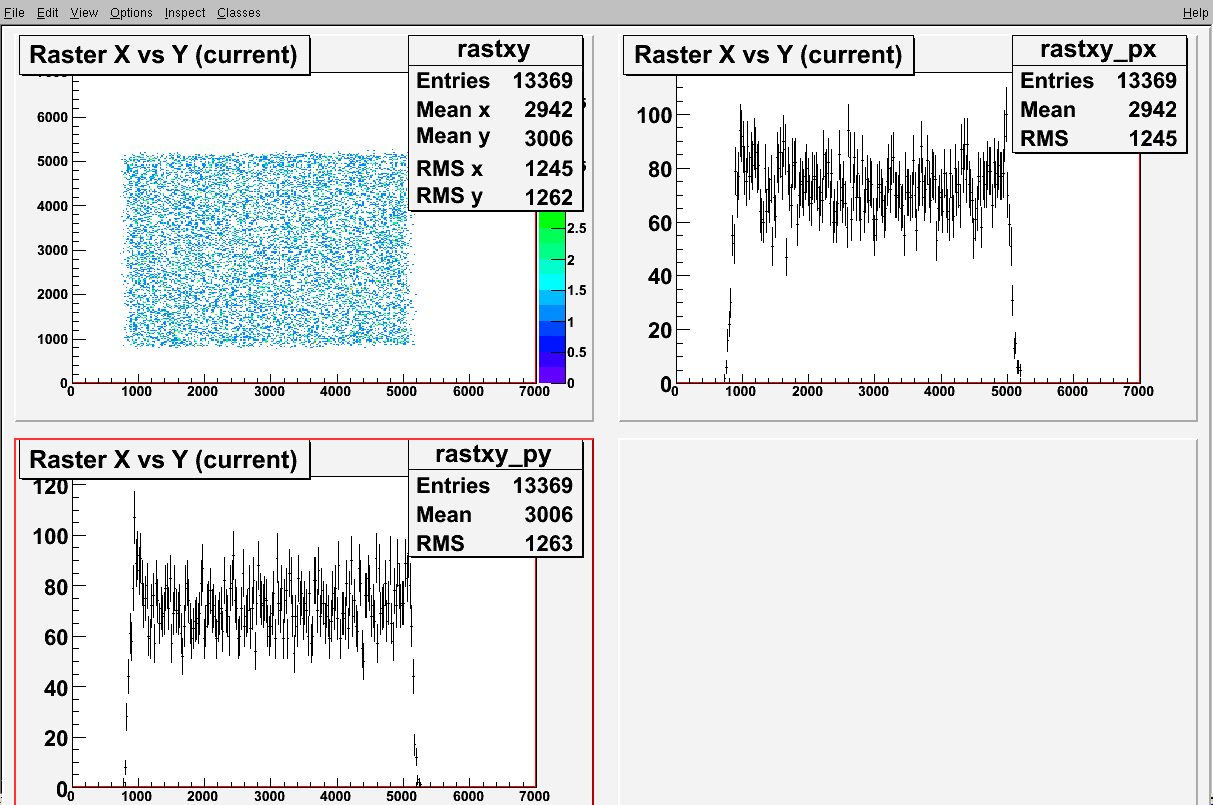Open the Classes menu

(x=239, y=12)
